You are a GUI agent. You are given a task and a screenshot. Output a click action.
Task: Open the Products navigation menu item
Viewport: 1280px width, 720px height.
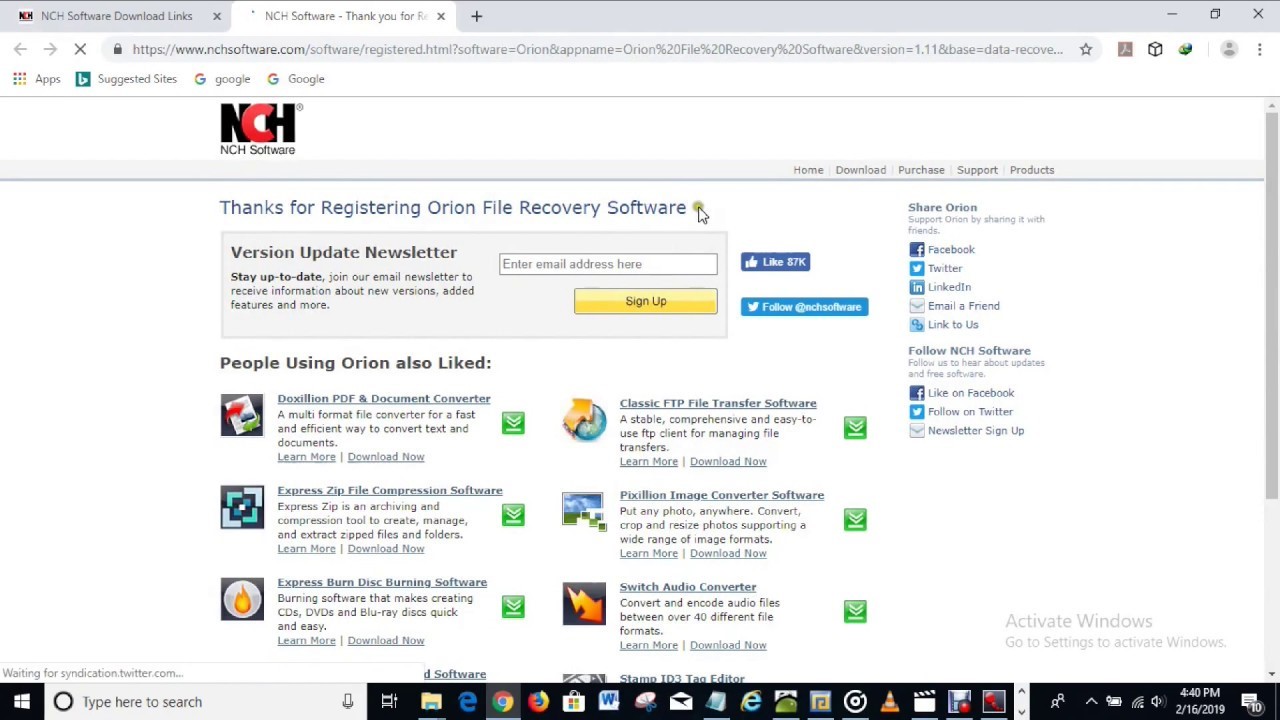tap(1031, 170)
